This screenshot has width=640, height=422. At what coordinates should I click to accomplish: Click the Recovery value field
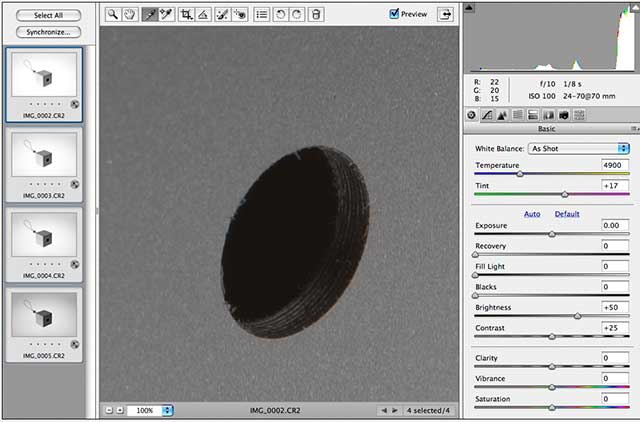[x=615, y=246]
